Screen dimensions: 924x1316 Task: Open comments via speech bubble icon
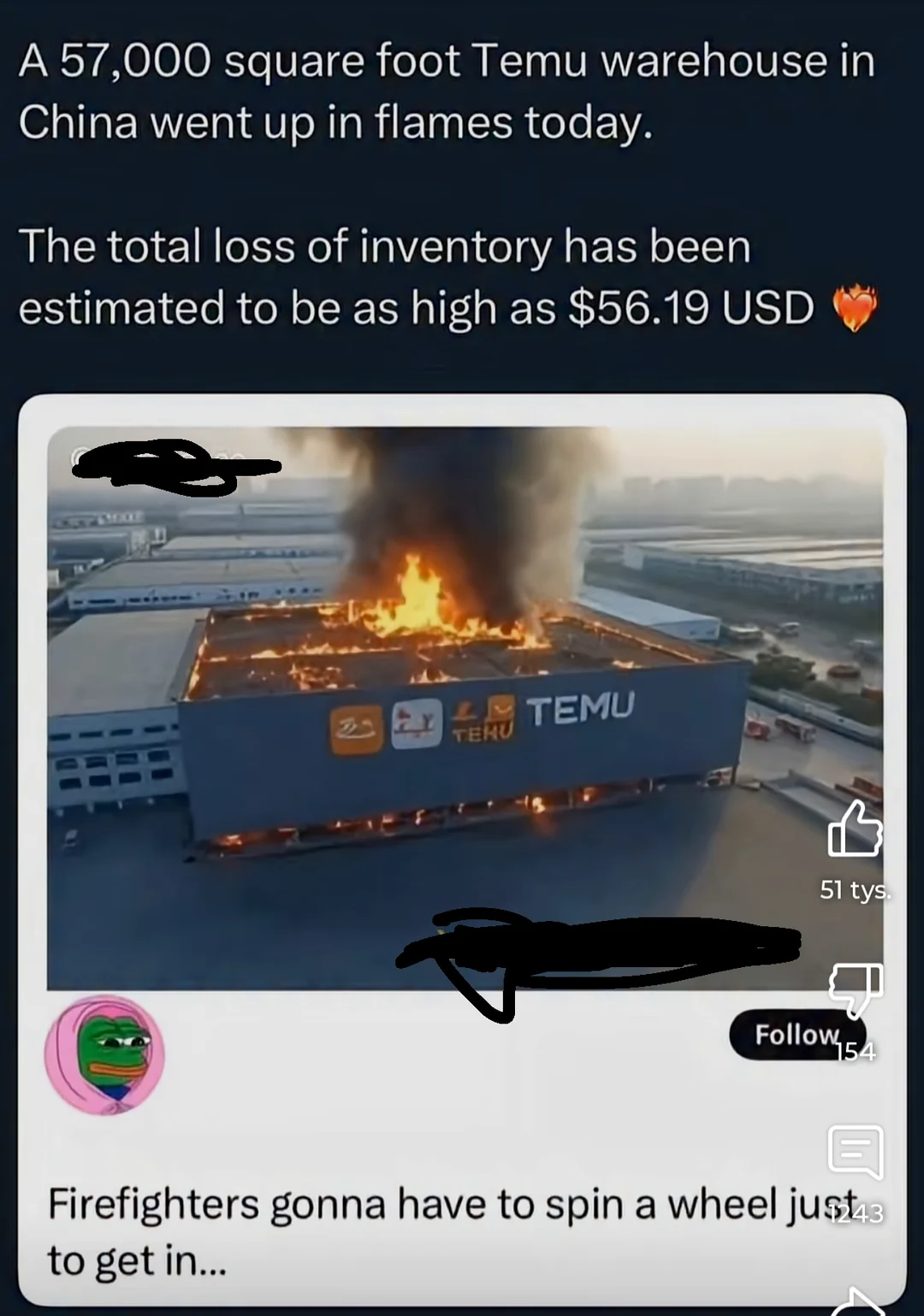[856, 1153]
